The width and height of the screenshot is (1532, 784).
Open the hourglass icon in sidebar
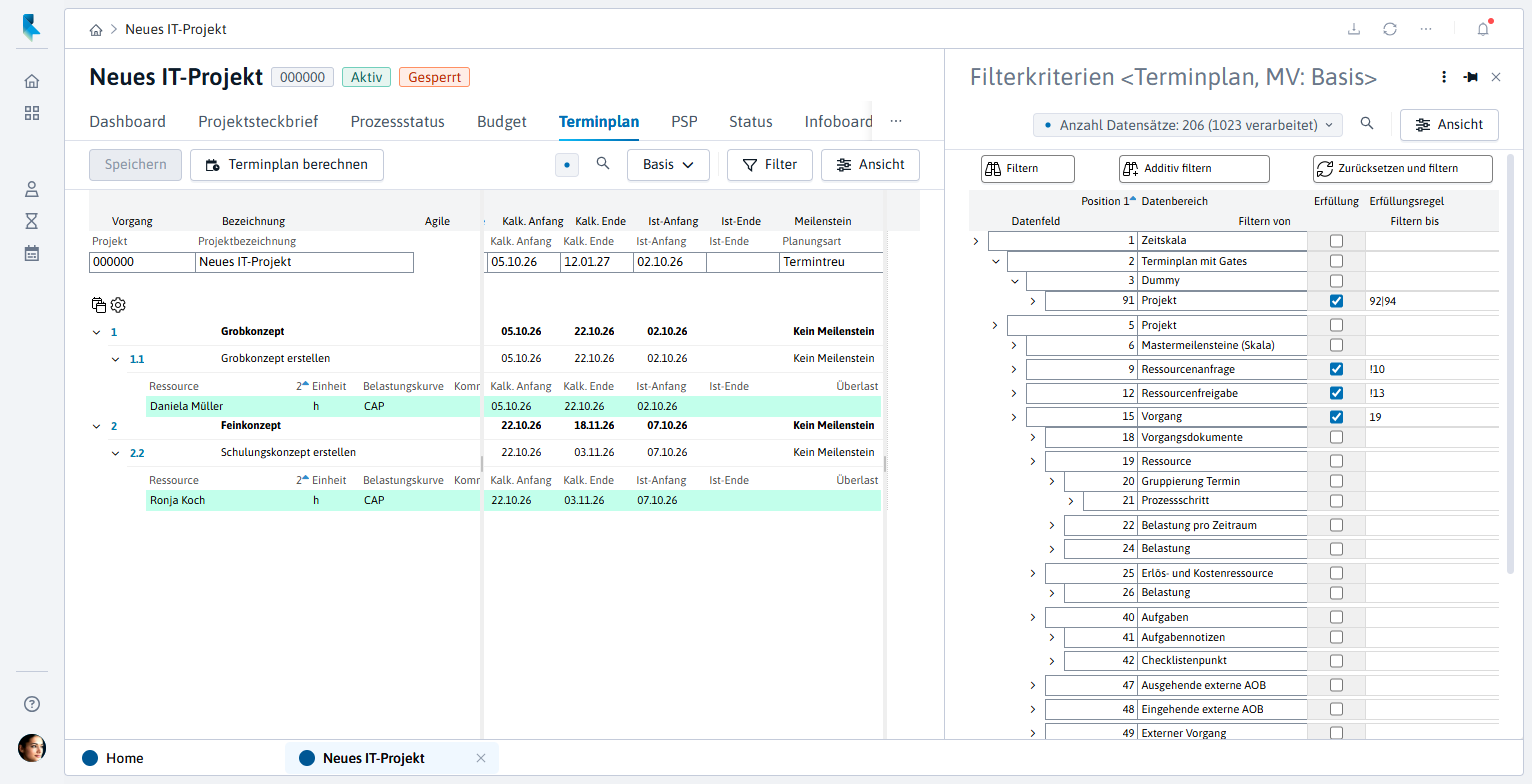(32, 221)
